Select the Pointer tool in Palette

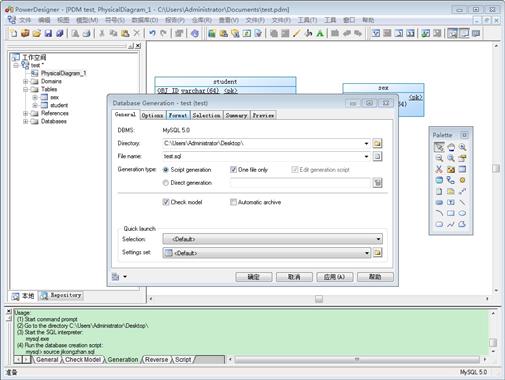pyautogui.click(x=439, y=147)
